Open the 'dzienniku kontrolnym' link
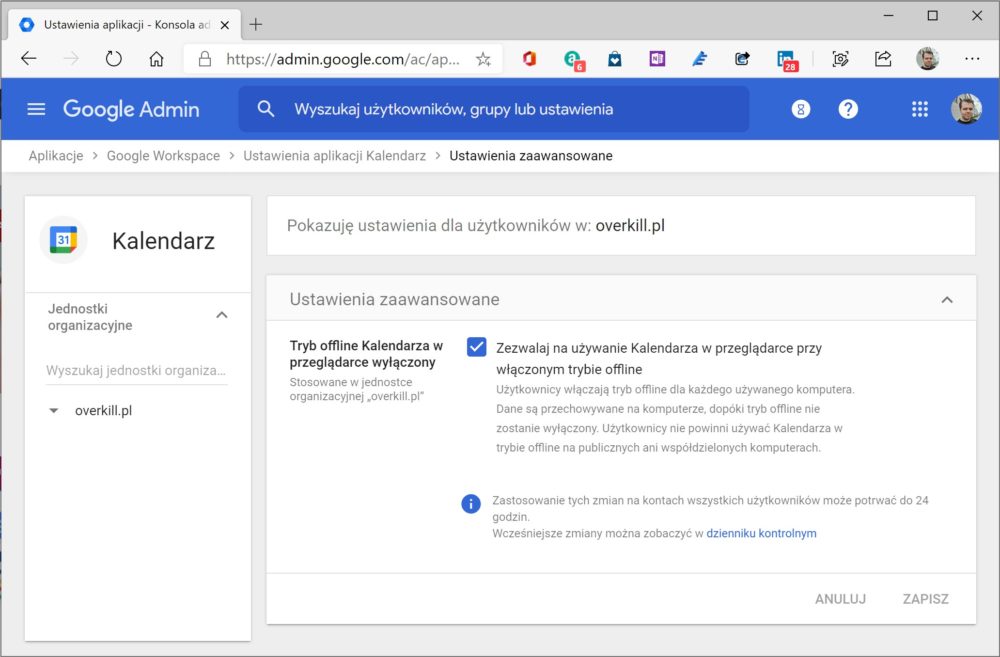 click(x=761, y=533)
